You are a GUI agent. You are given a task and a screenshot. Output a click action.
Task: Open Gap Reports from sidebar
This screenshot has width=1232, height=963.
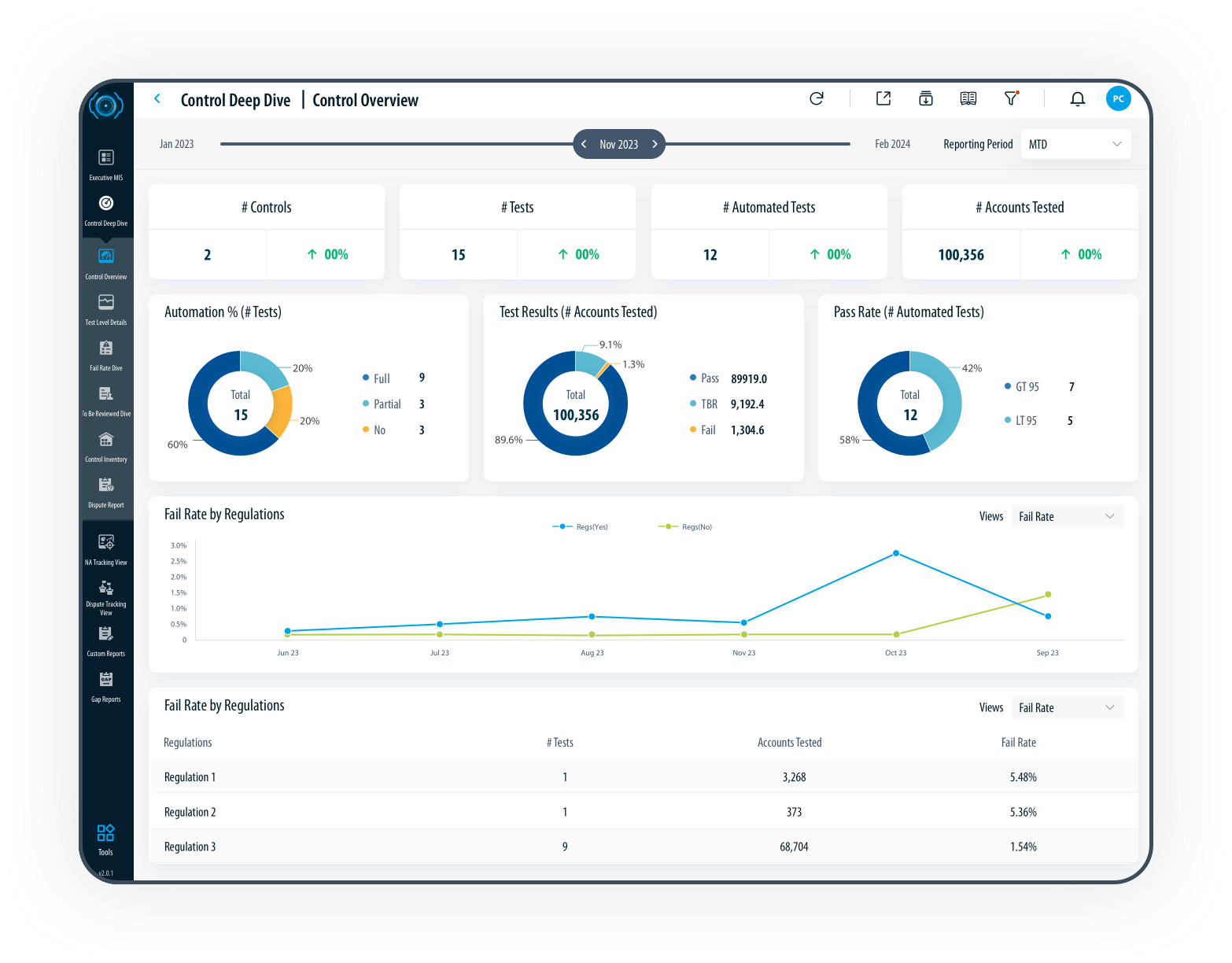[x=106, y=685]
